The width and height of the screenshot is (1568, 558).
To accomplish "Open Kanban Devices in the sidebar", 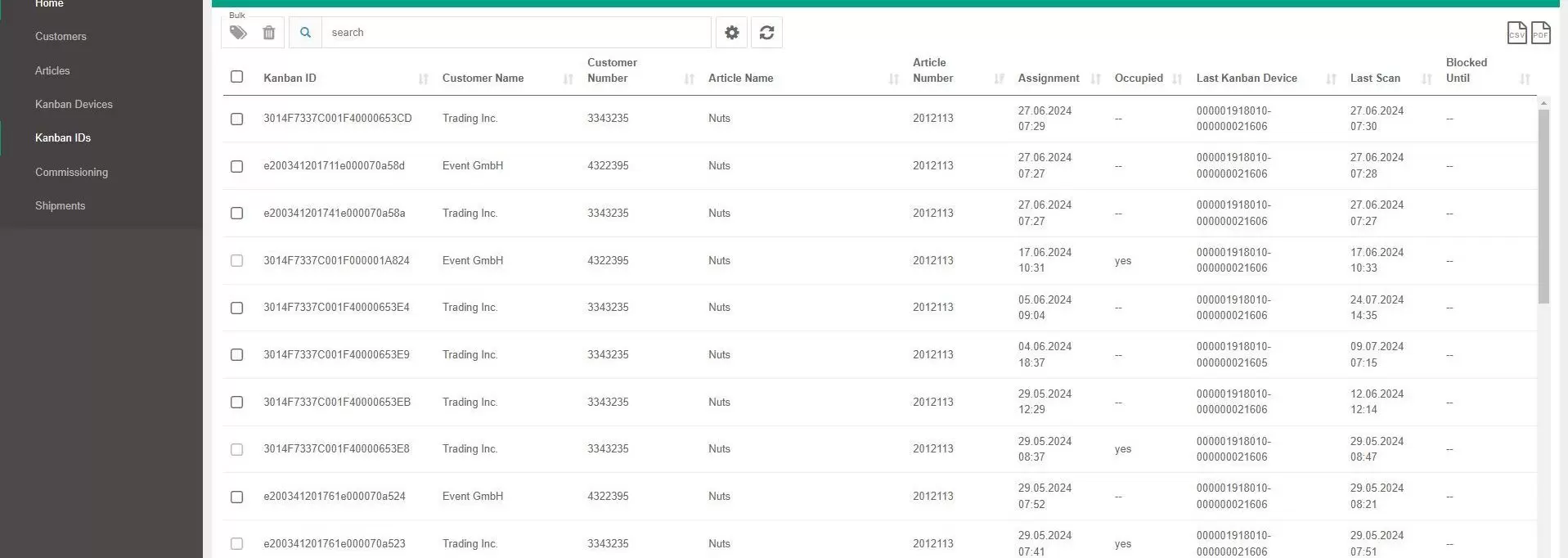I will tap(74, 105).
